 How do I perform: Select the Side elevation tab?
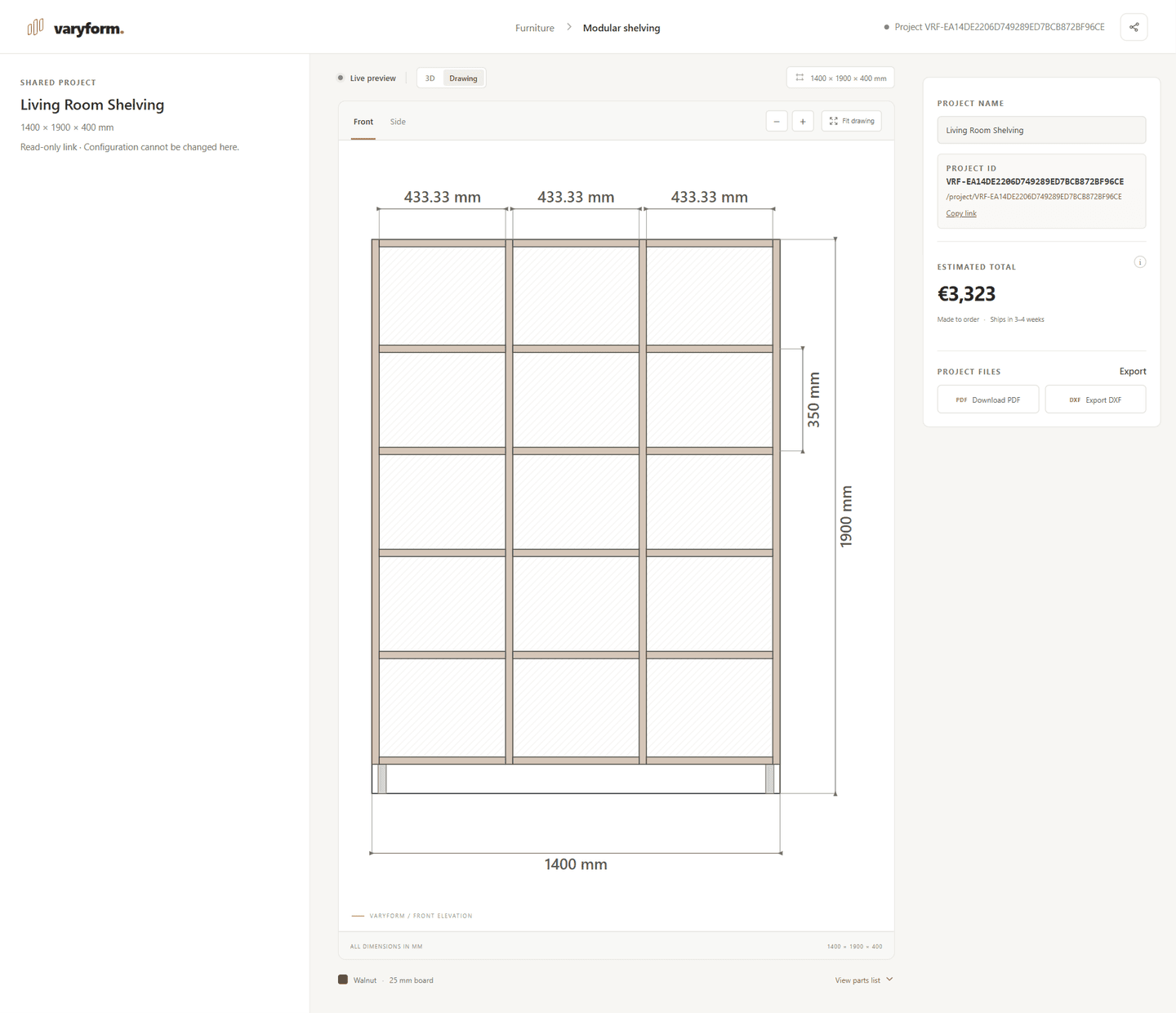[x=398, y=122]
